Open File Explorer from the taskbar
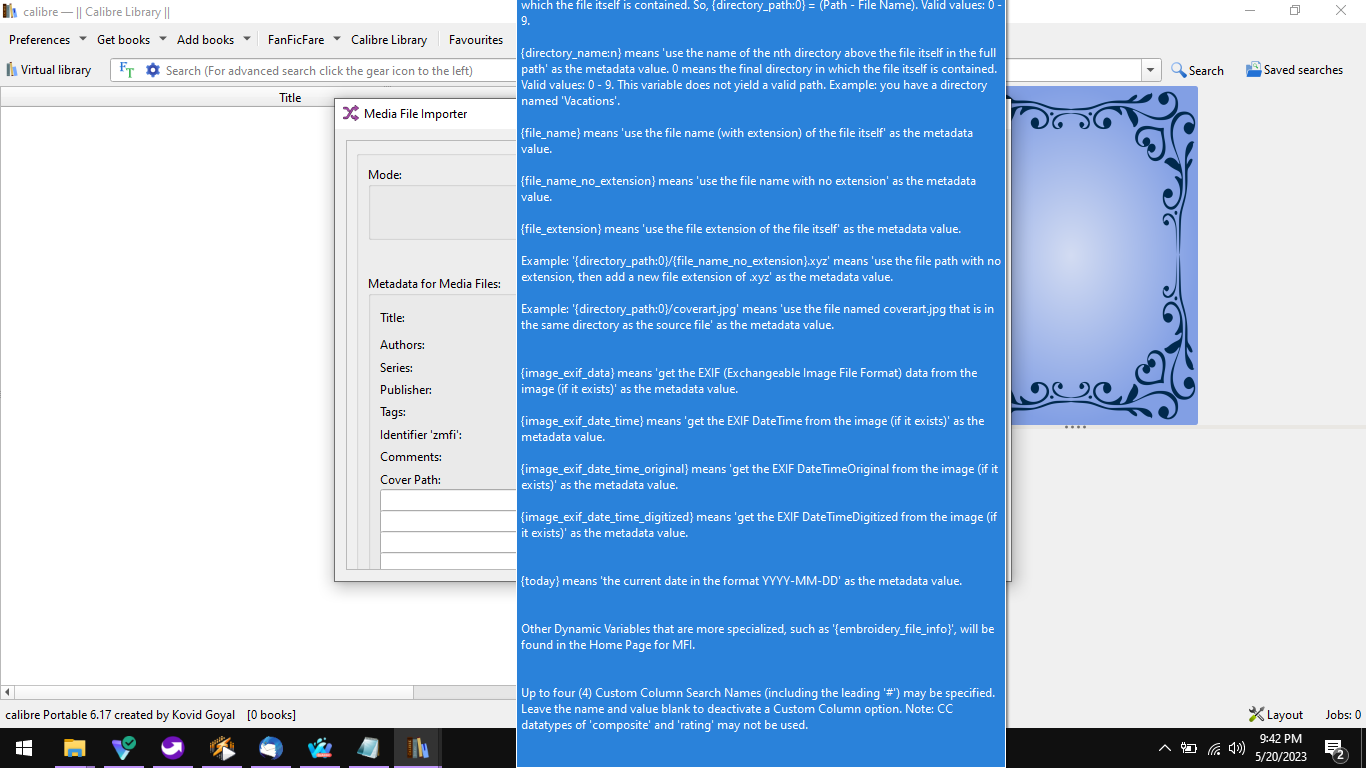The image size is (1366, 768). point(74,748)
